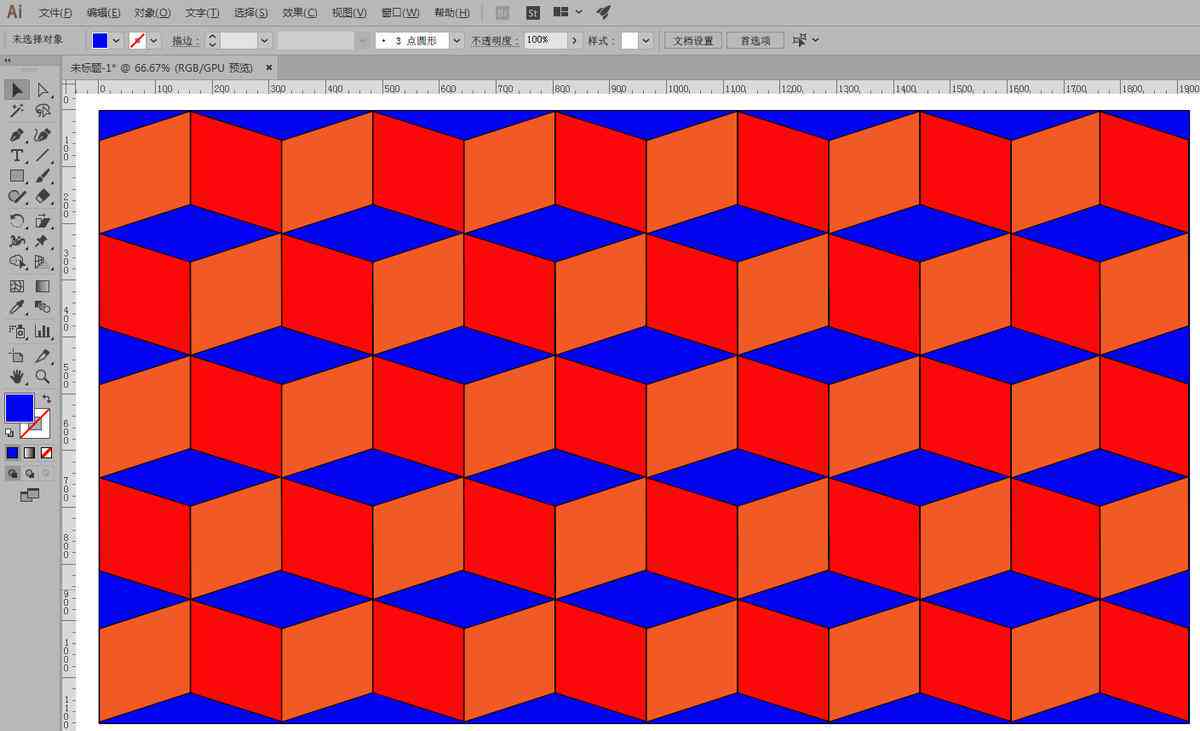This screenshot has height=731, width=1200.
Task: Select the Shaper tool
Action: tap(17, 197)
